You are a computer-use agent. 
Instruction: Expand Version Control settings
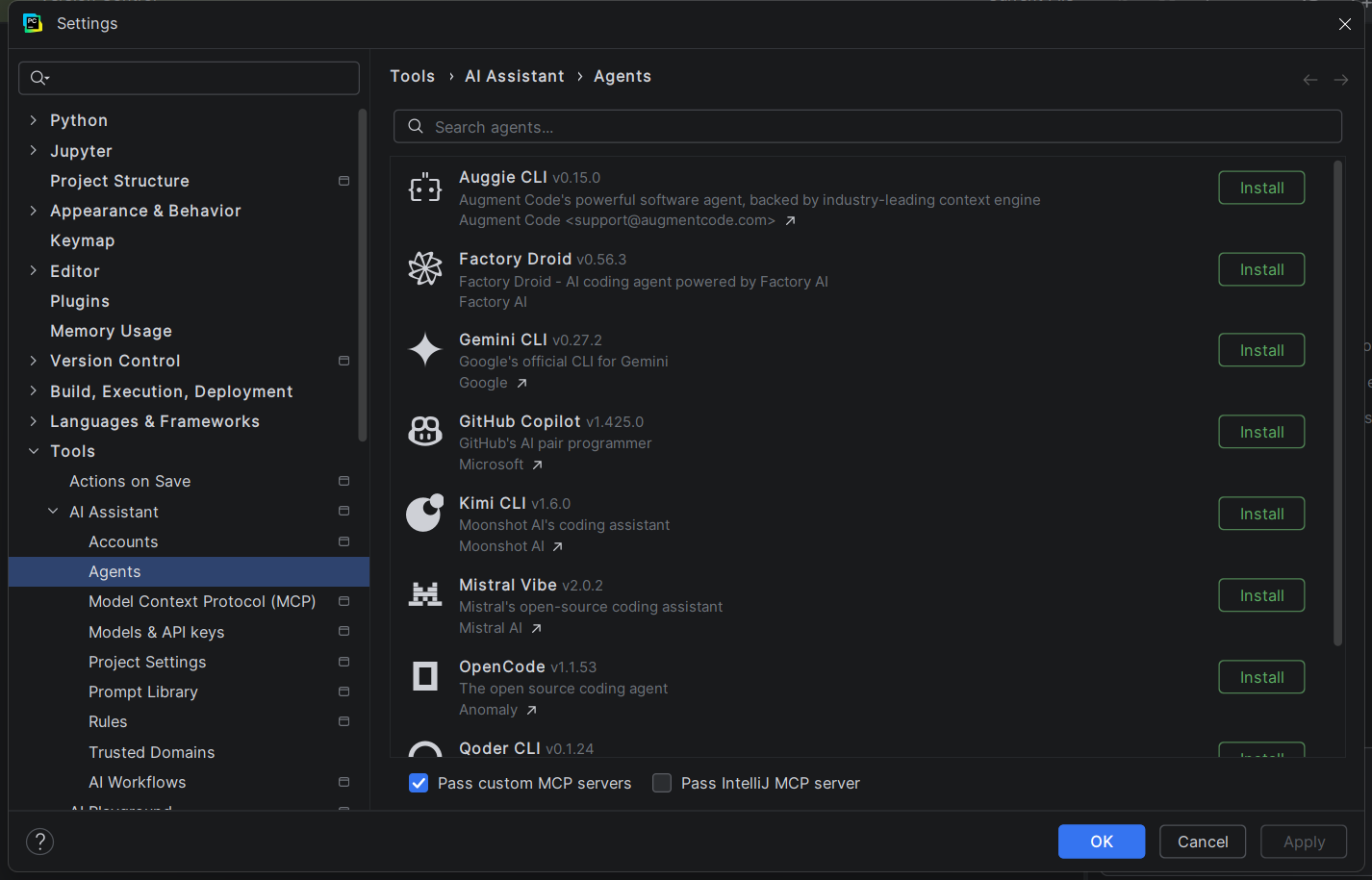coord(34,361)
